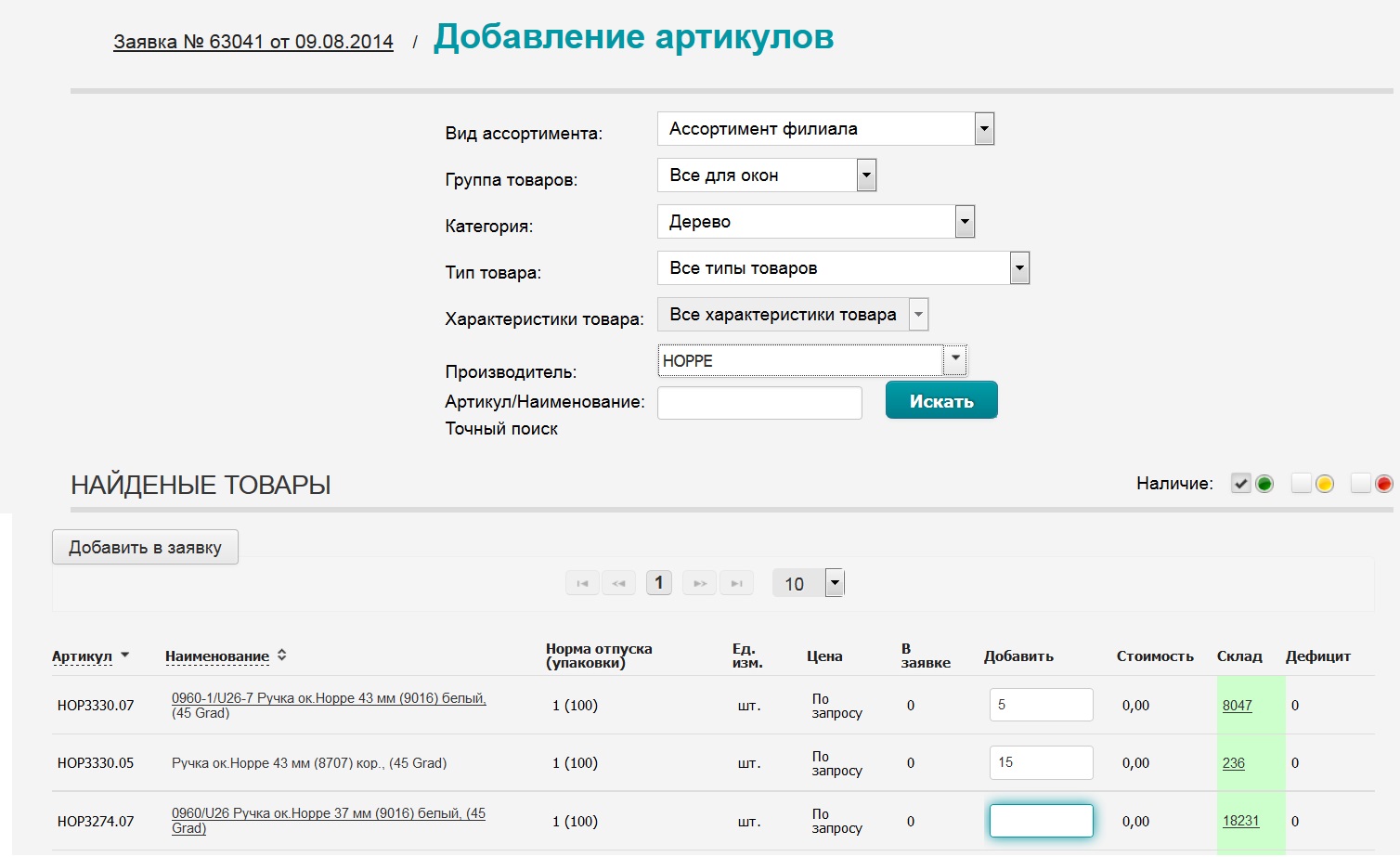Sort by Артикул column arrow
Screen dimensions: 1400x857
click(125, 656)
